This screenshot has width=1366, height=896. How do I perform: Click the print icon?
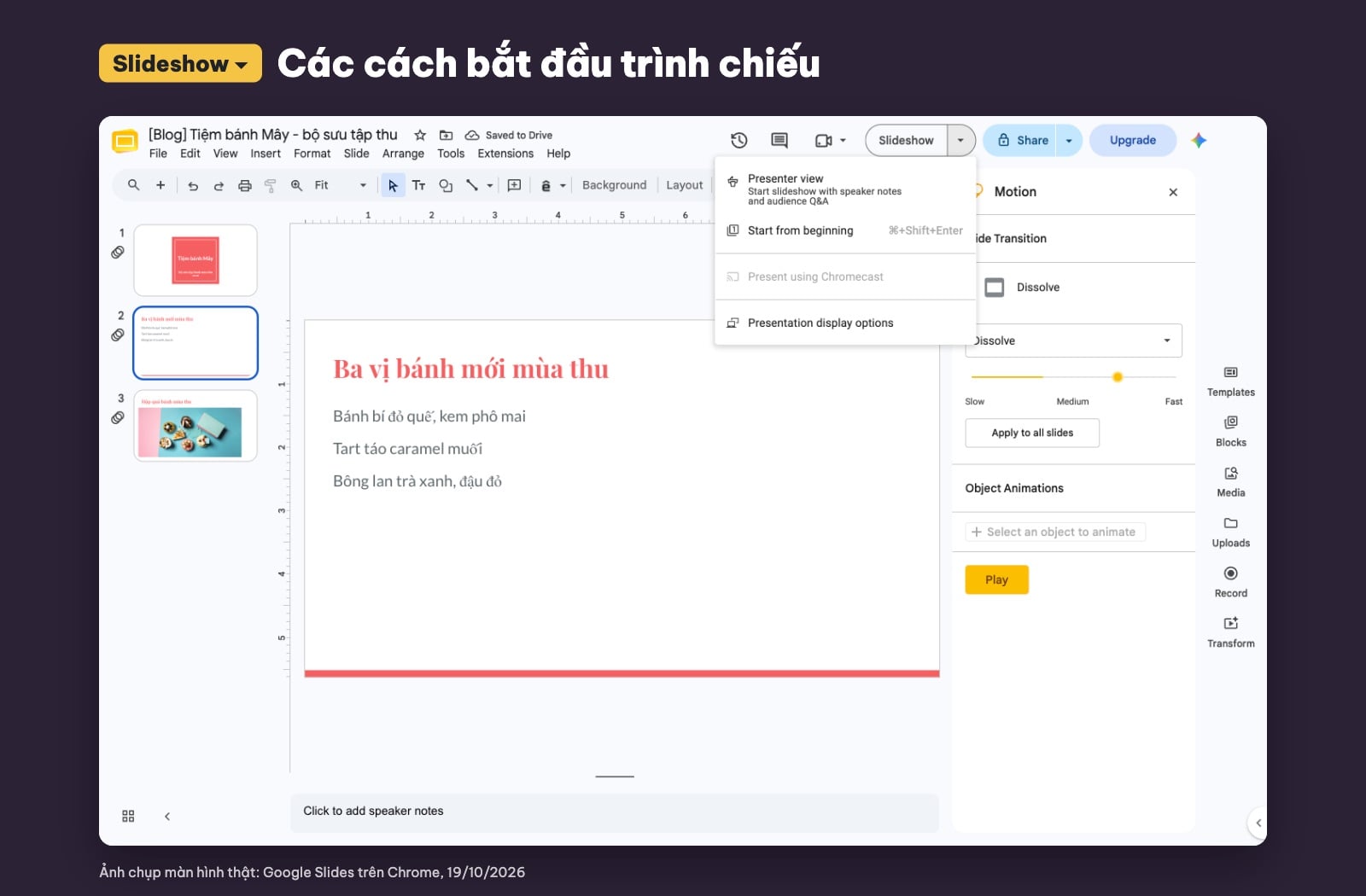[x=245, y=185]
